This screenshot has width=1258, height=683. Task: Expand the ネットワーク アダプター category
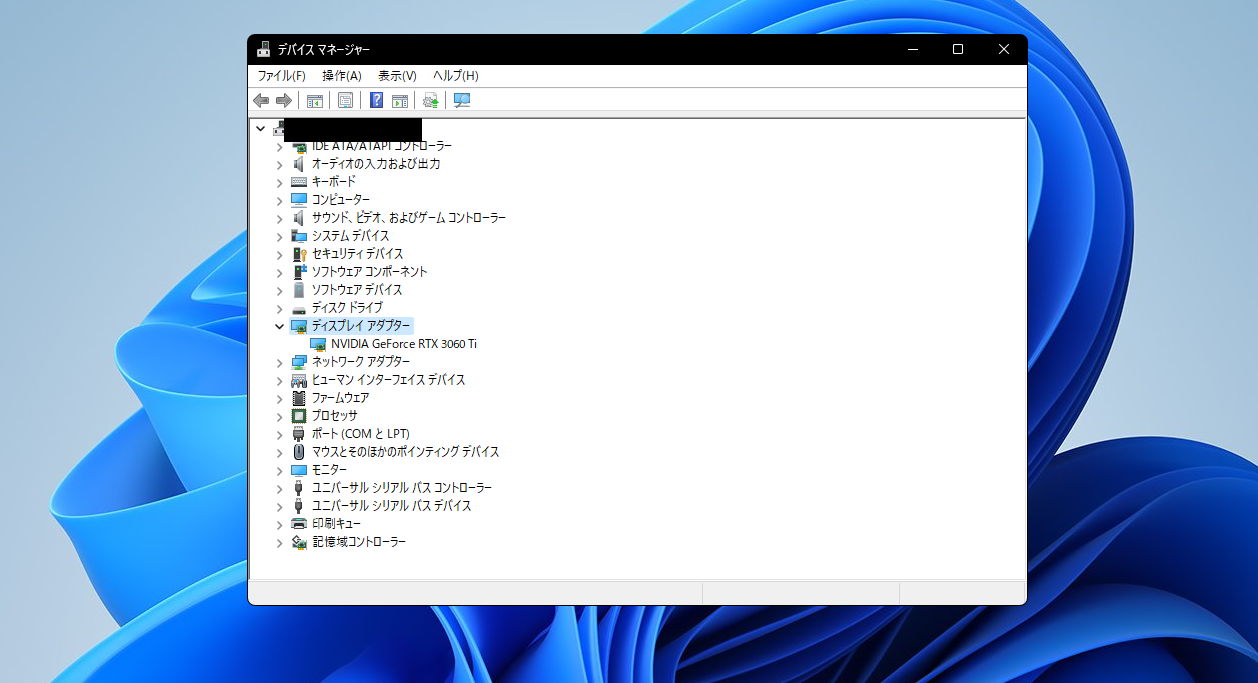click(279, 362)
